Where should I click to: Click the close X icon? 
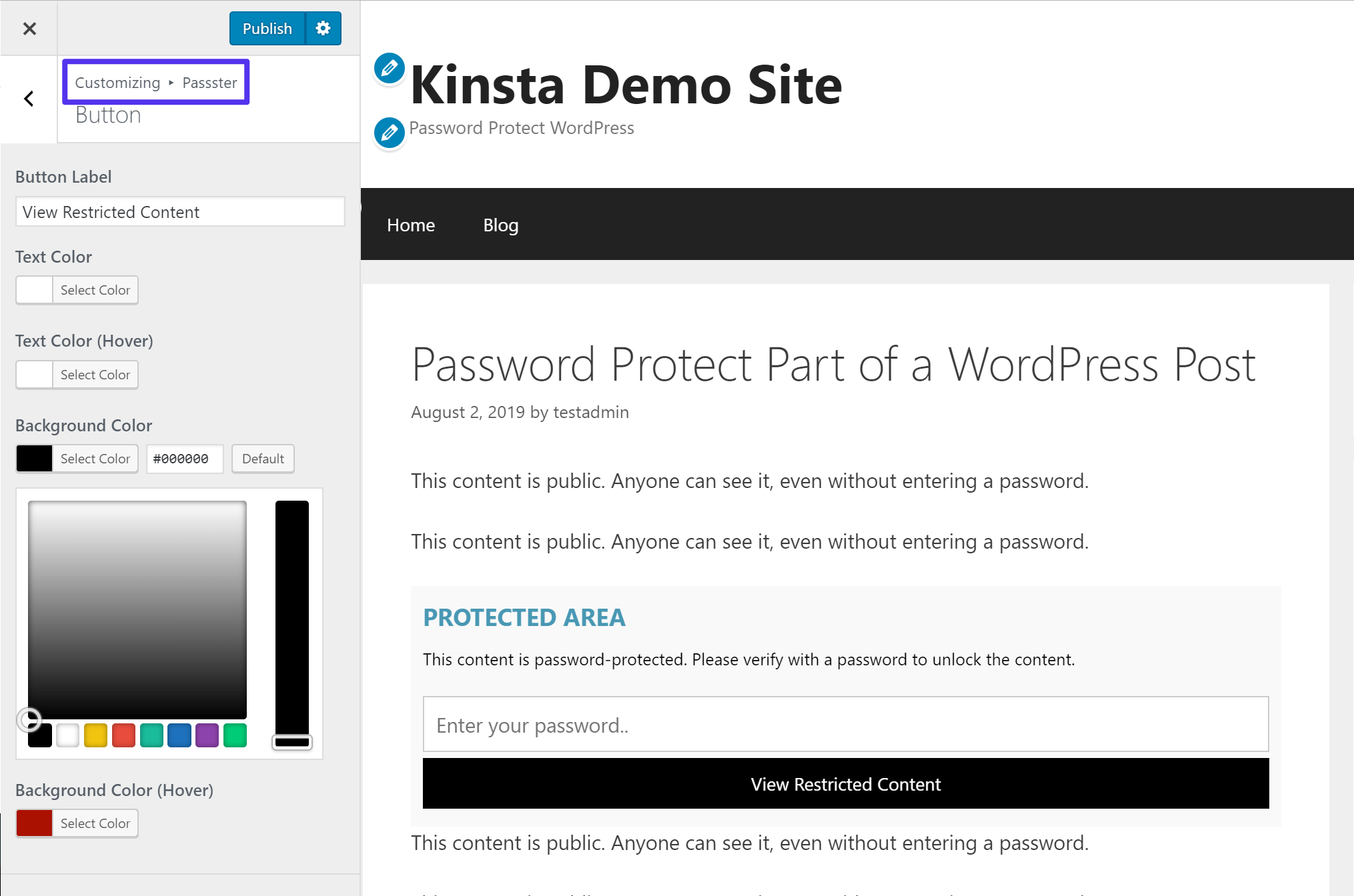pyautogui.click(x=30, y=28)
